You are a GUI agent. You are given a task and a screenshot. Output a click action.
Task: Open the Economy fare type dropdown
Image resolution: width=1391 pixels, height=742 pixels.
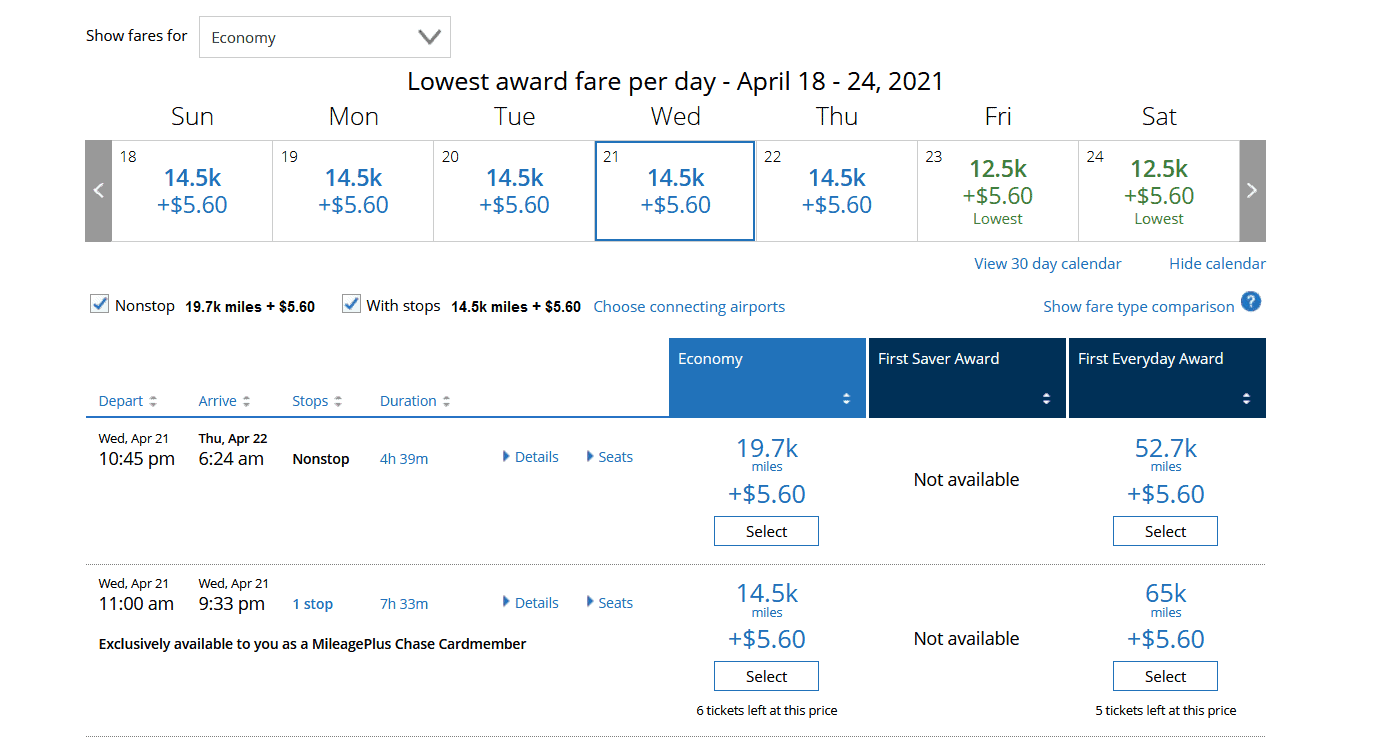coord(325,37)
